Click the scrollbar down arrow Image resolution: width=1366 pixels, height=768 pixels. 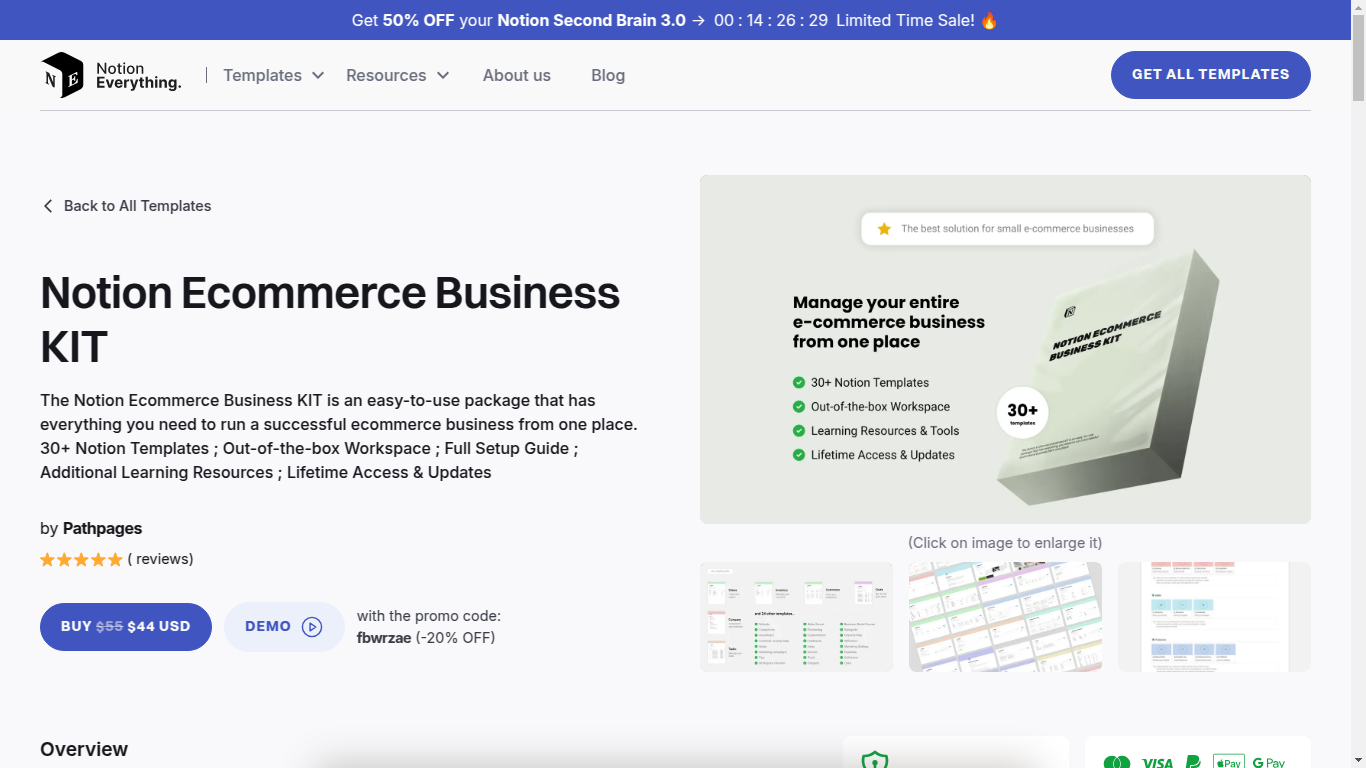click(x=1358, y=760)
